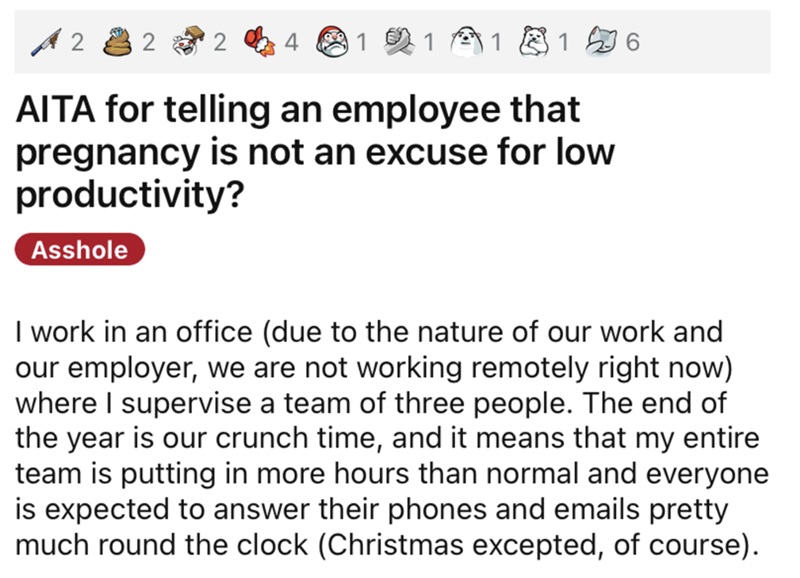This screenshot has height=578, width=800.
Task: Click the red Asshole flair tag
Action: click(80, 250)
